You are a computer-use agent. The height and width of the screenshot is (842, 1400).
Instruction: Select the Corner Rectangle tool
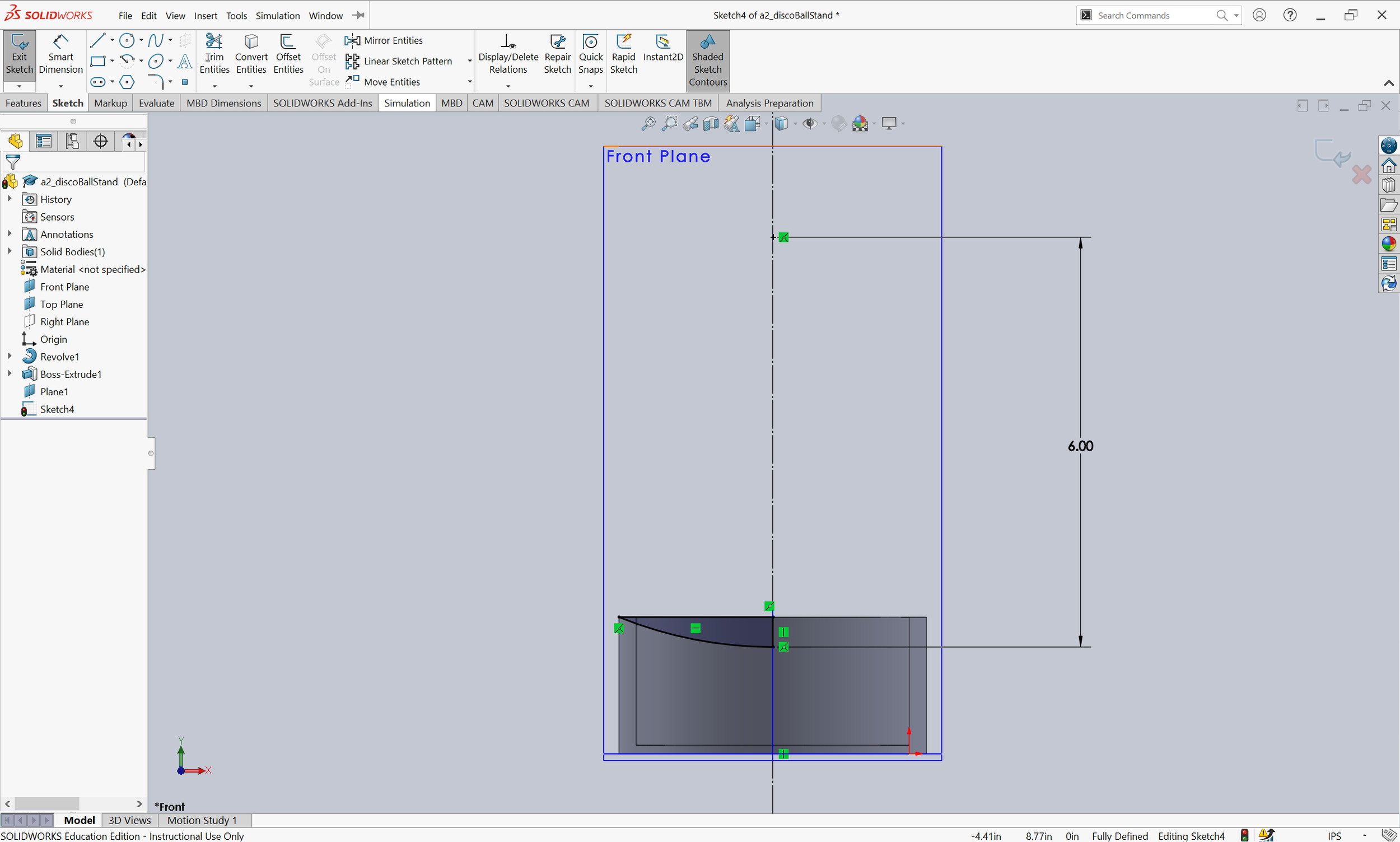coord(97,61)
